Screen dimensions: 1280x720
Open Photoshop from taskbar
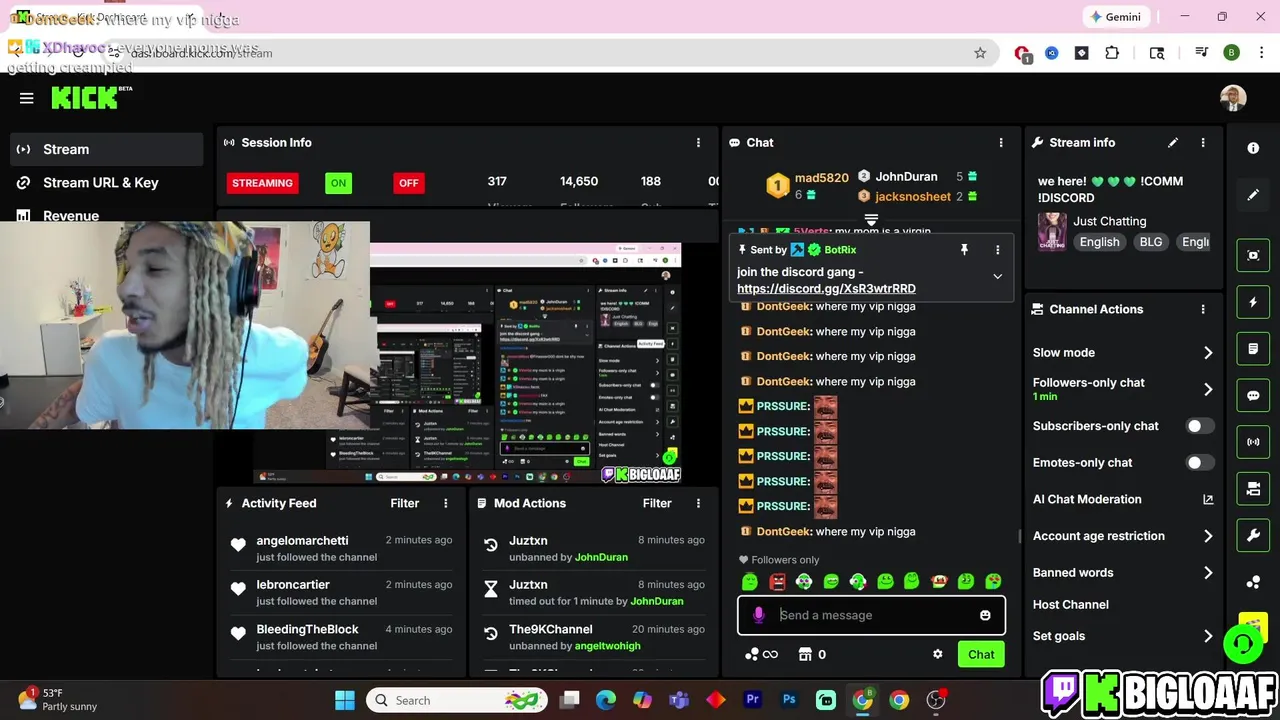point(789,700)
